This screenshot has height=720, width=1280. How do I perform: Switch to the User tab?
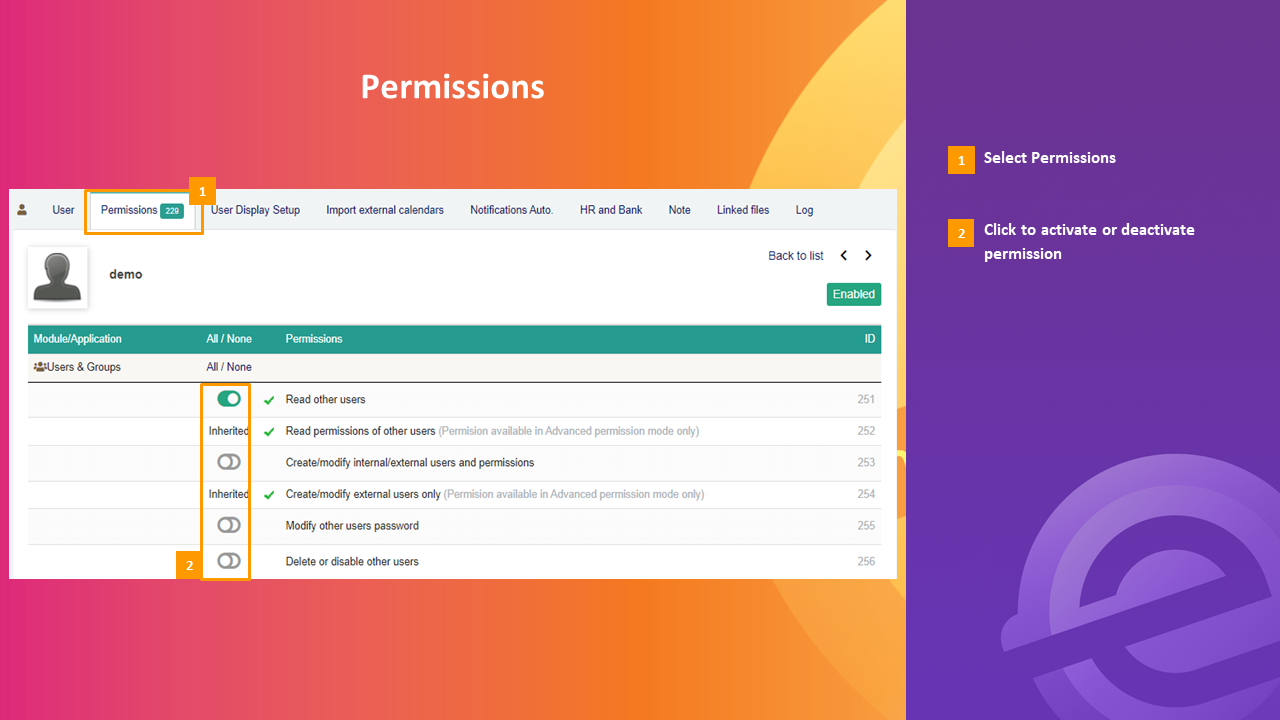point(63,210)
